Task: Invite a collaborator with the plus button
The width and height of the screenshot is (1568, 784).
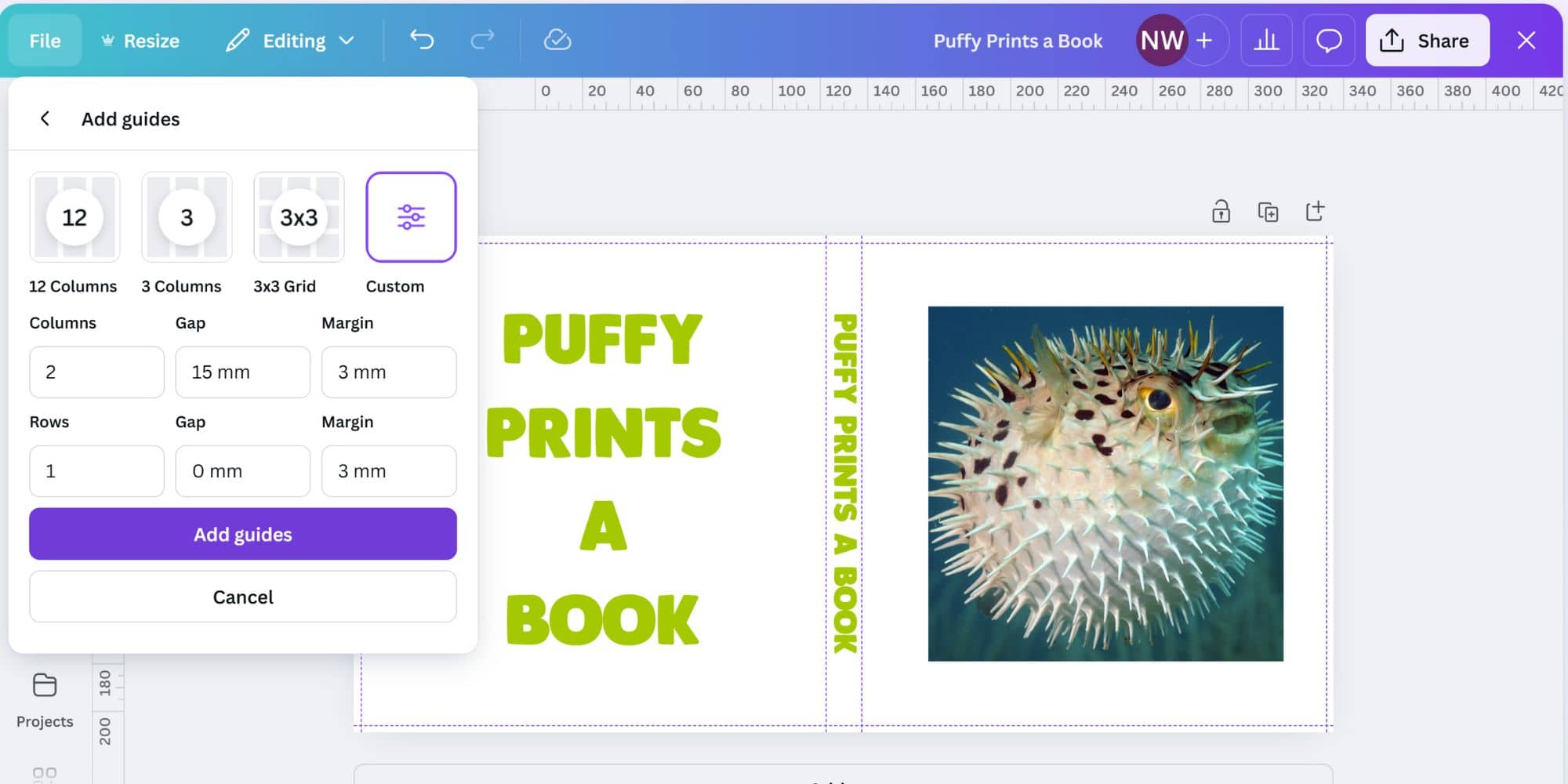Action: [1205, 40]
